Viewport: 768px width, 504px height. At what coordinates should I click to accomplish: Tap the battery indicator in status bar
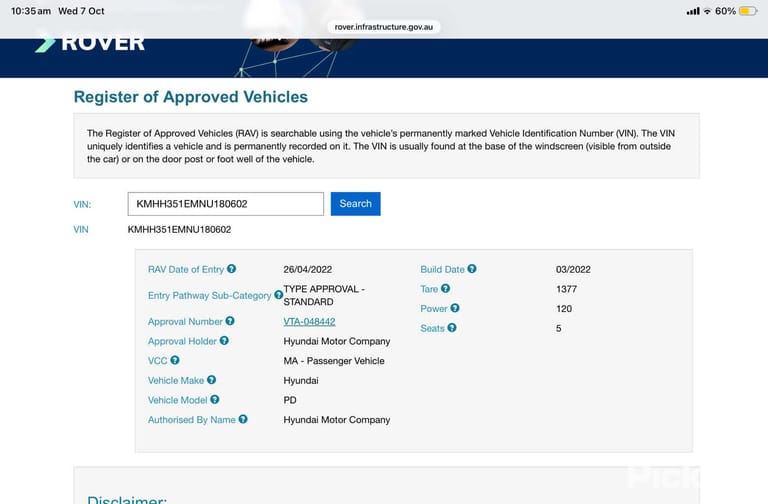click(748, 11)
